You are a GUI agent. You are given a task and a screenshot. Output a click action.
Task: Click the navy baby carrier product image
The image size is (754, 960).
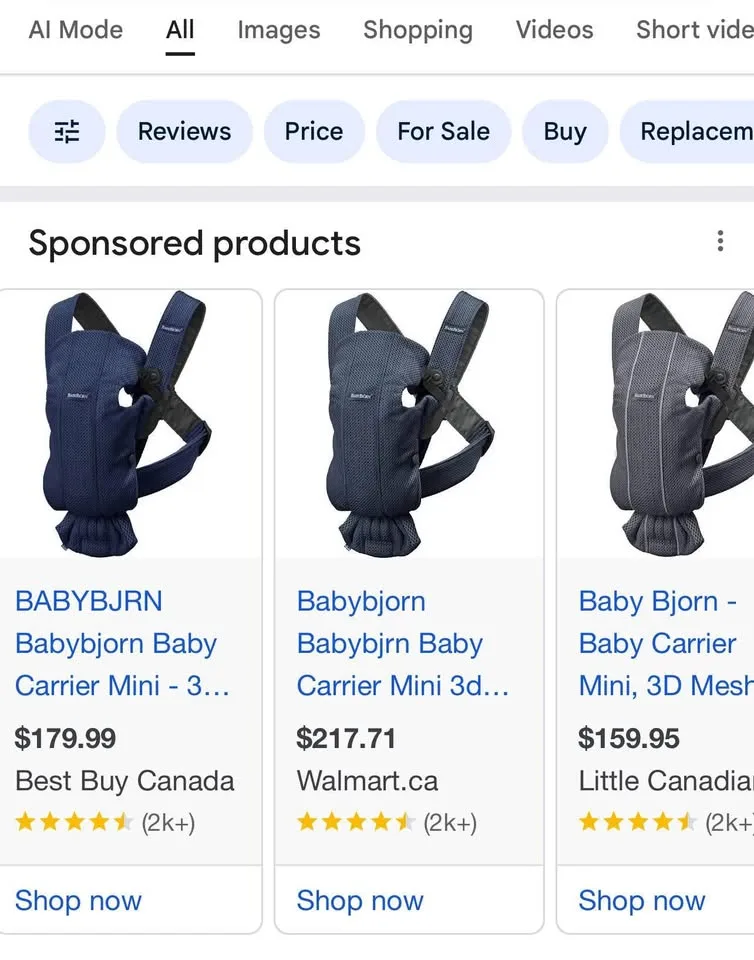pyautogui.click(x=131, y=425)
